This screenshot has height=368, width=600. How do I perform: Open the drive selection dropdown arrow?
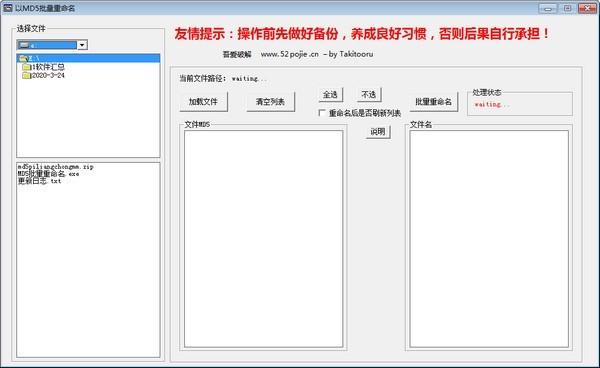click(x=82, y=45)
